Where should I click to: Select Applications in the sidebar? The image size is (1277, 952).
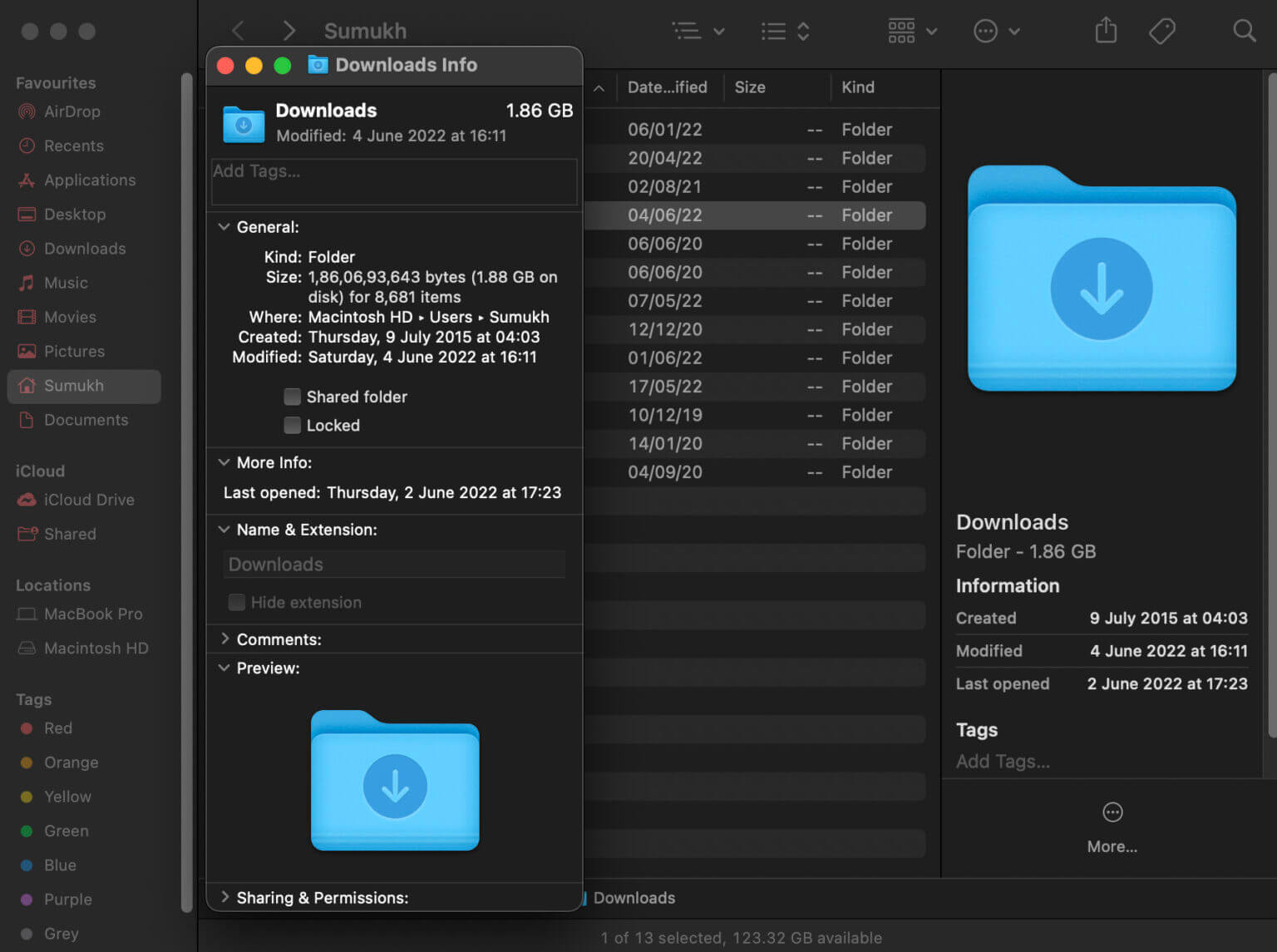click(x=89, y=180)
